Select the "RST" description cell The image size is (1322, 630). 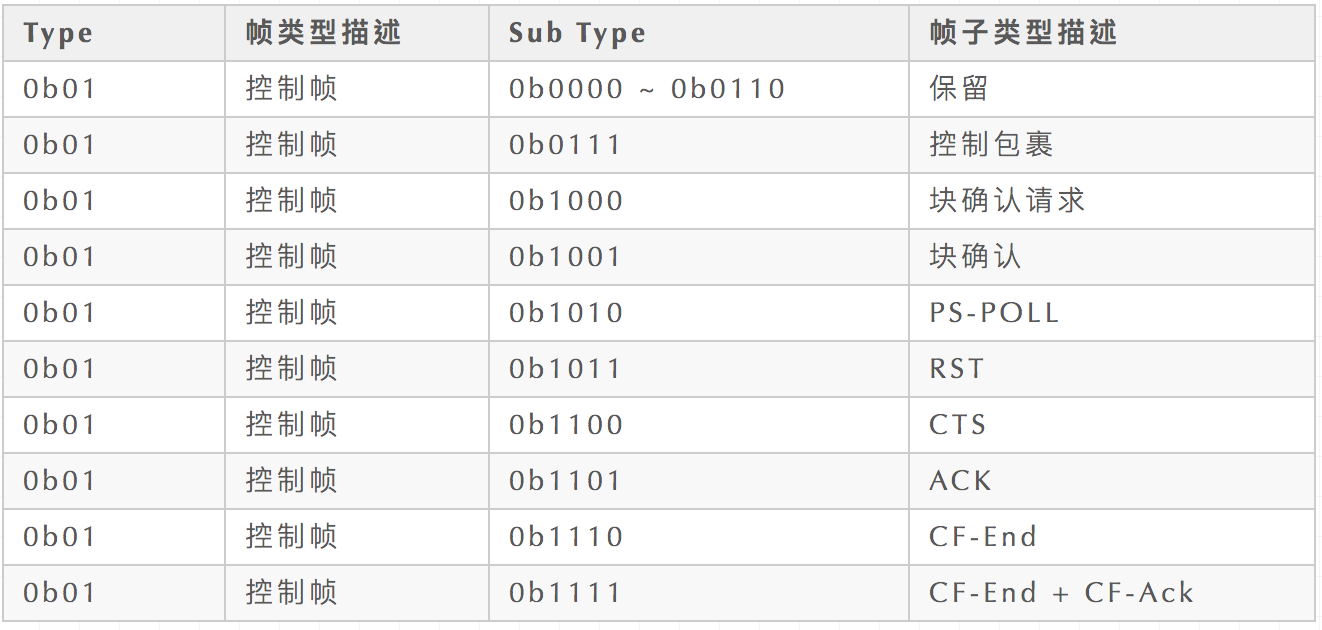pyautogui.click(x=957, y=369)
